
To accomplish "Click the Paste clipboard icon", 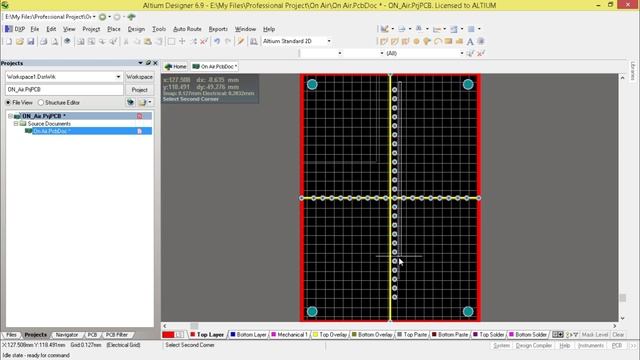I will [148, 41].
